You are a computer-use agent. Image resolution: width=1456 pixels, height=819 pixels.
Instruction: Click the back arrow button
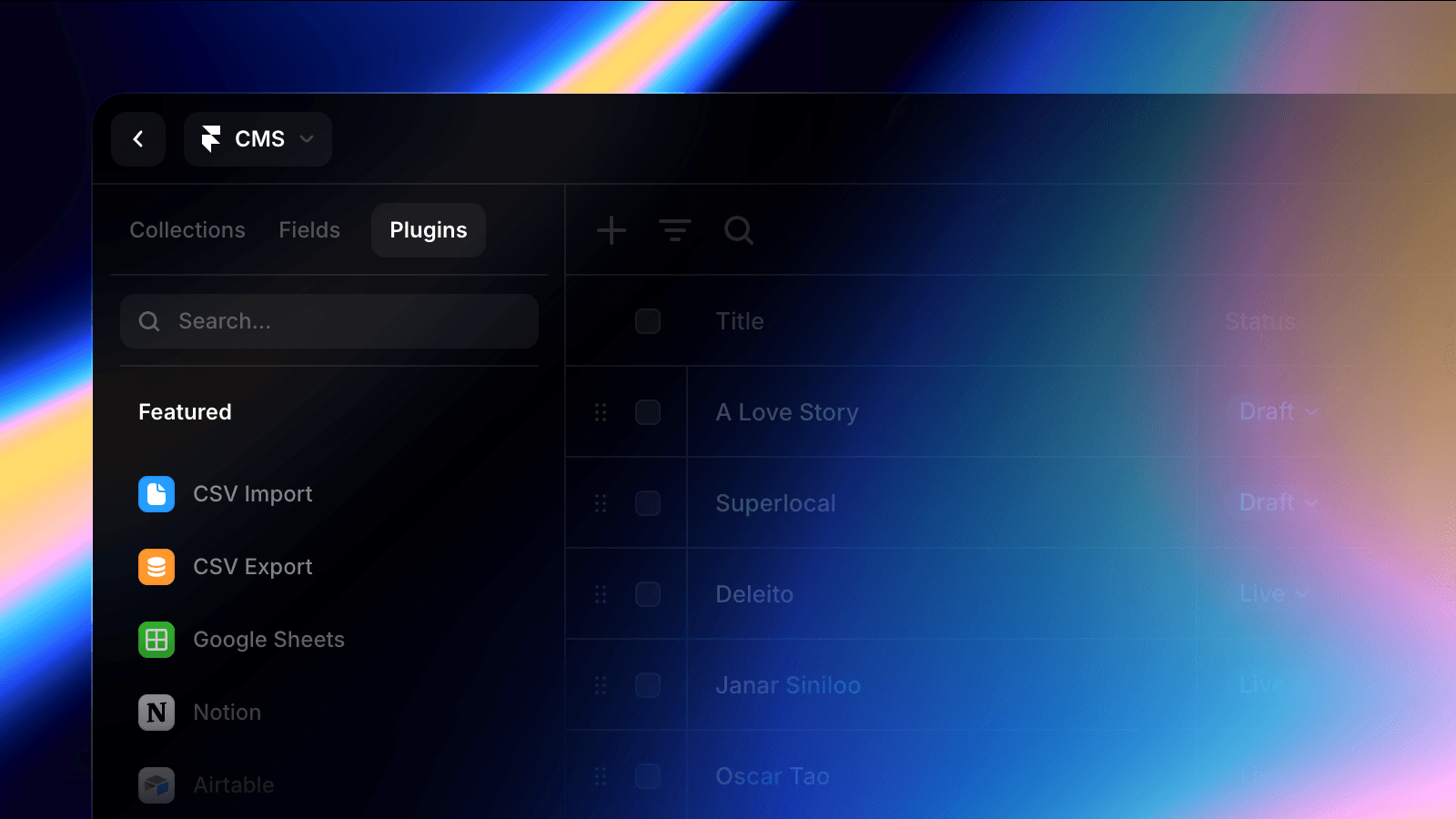coord(138,139)
